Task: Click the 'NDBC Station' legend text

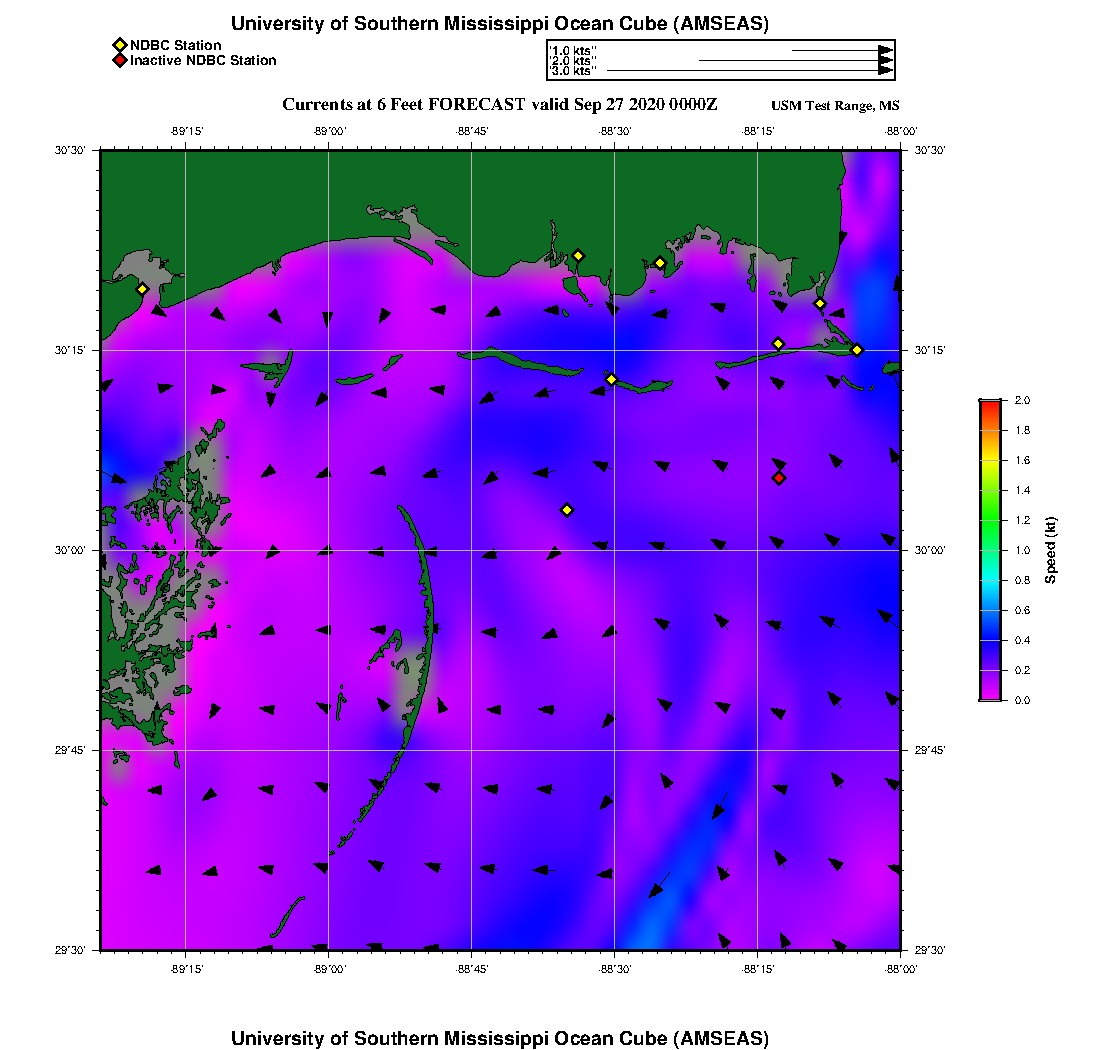Action: 175,45
